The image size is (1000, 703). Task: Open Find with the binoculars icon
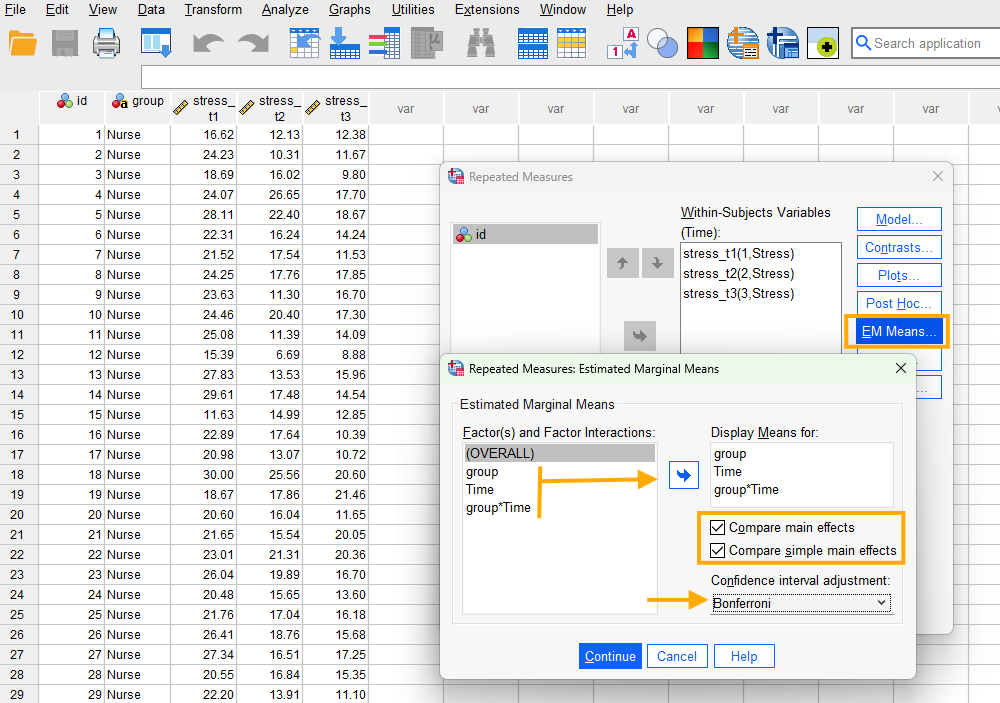click(x=481, y=43)
